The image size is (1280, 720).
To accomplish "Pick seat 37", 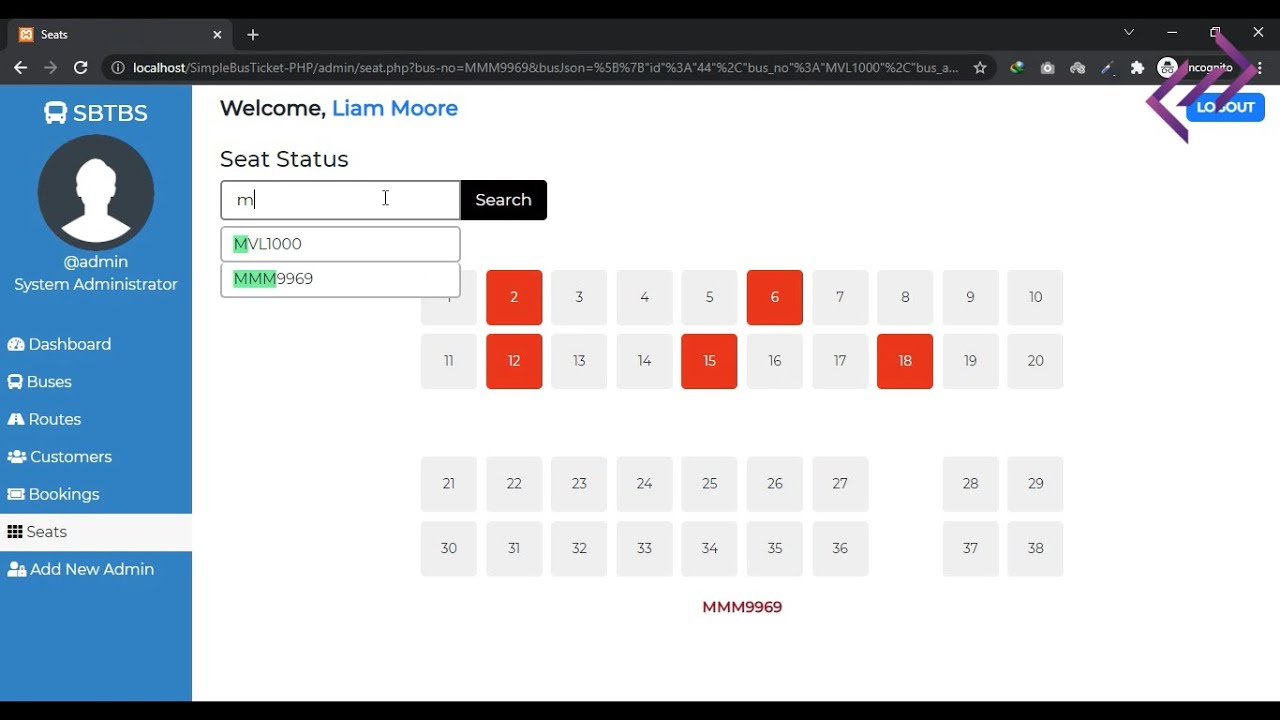I will coord(970,548).
